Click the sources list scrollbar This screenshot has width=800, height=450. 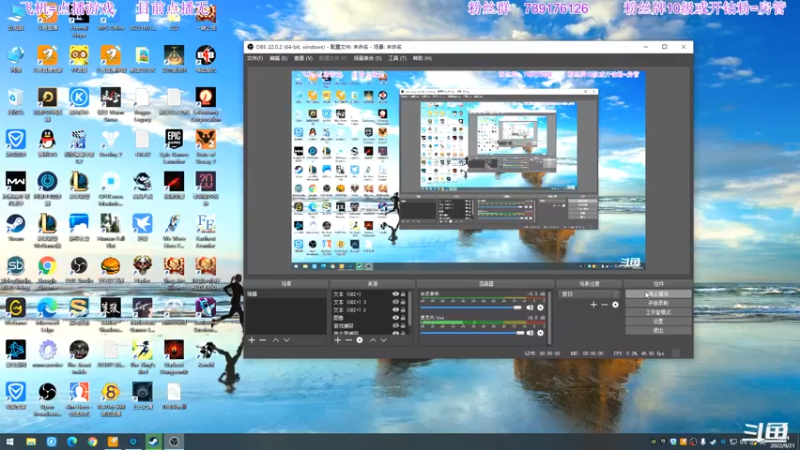coord(410,309)
